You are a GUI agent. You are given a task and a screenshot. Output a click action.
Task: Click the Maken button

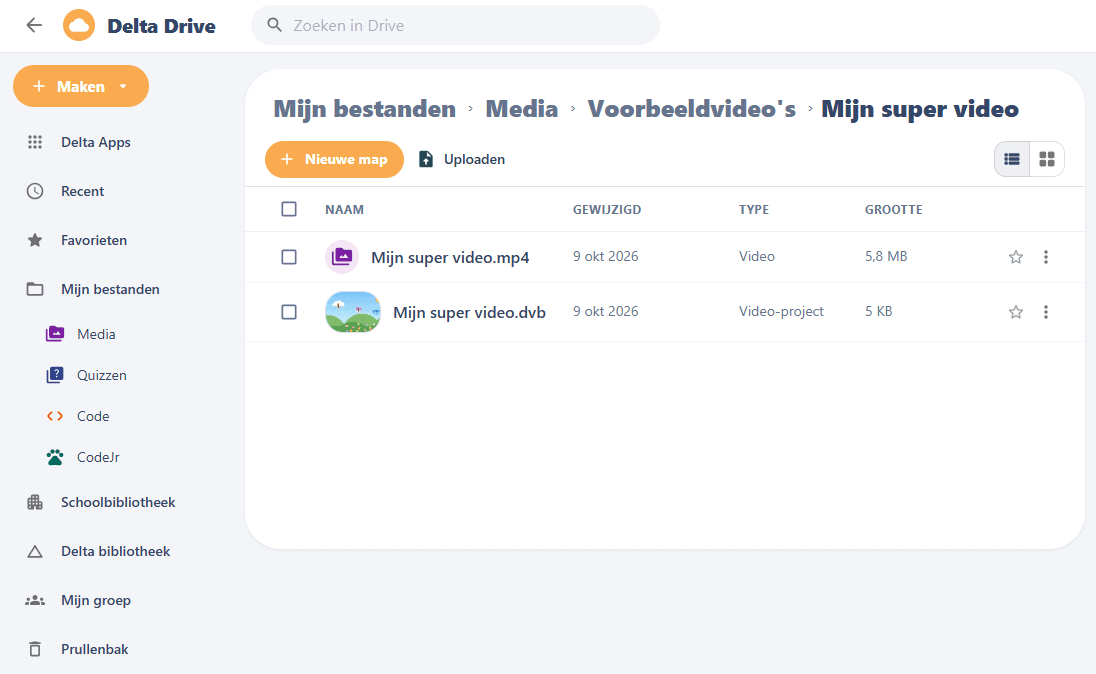81,86
